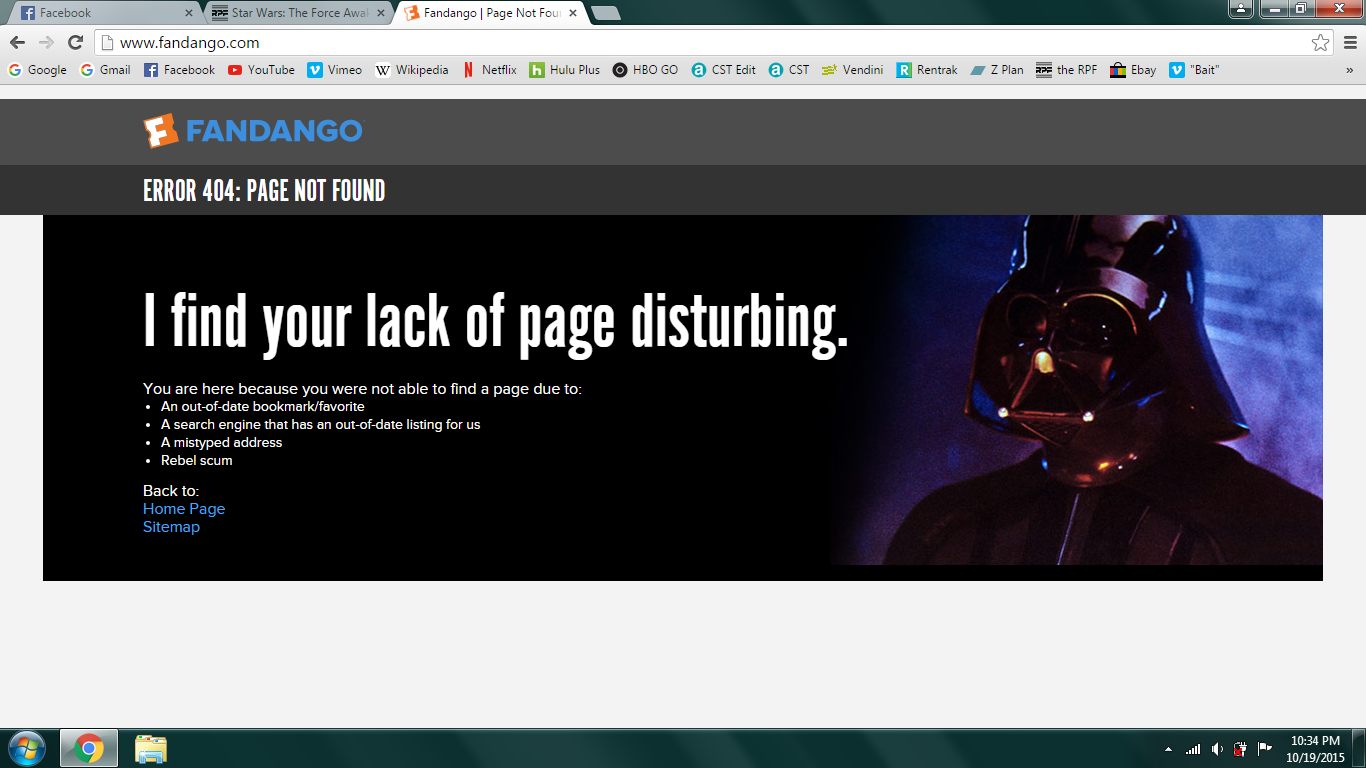Viewport: 1366px width, 768px height.
Task: Select the Fandango Page Not Found tab
Action: tap(490, 13)
